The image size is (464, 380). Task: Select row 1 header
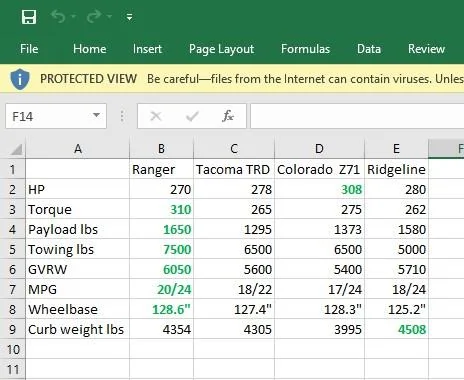[x=13, y=169]
